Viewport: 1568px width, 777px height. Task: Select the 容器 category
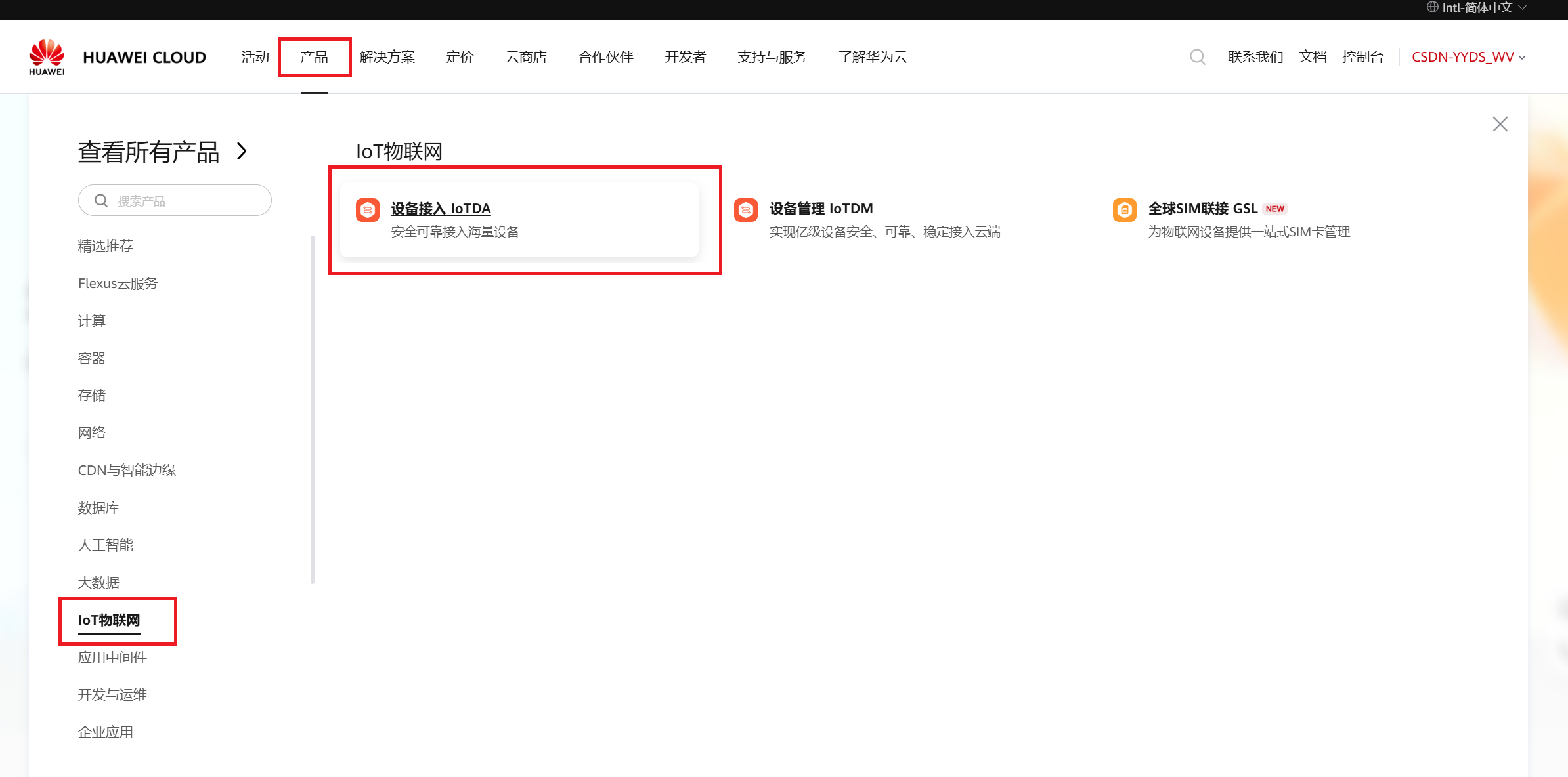pyautogui.click(x=92, y=358)
